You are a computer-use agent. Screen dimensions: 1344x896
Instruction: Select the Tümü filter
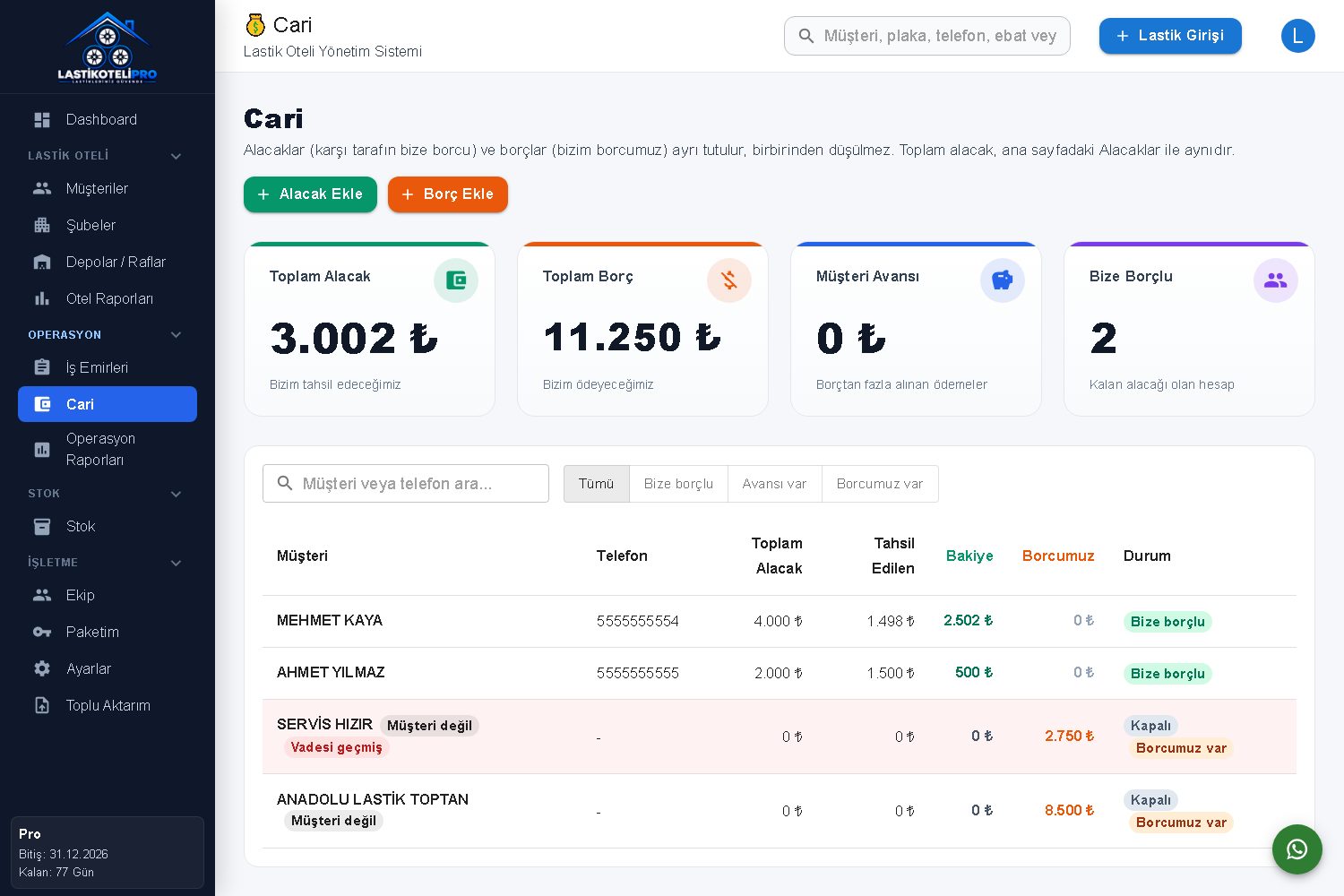click(597, 484)
